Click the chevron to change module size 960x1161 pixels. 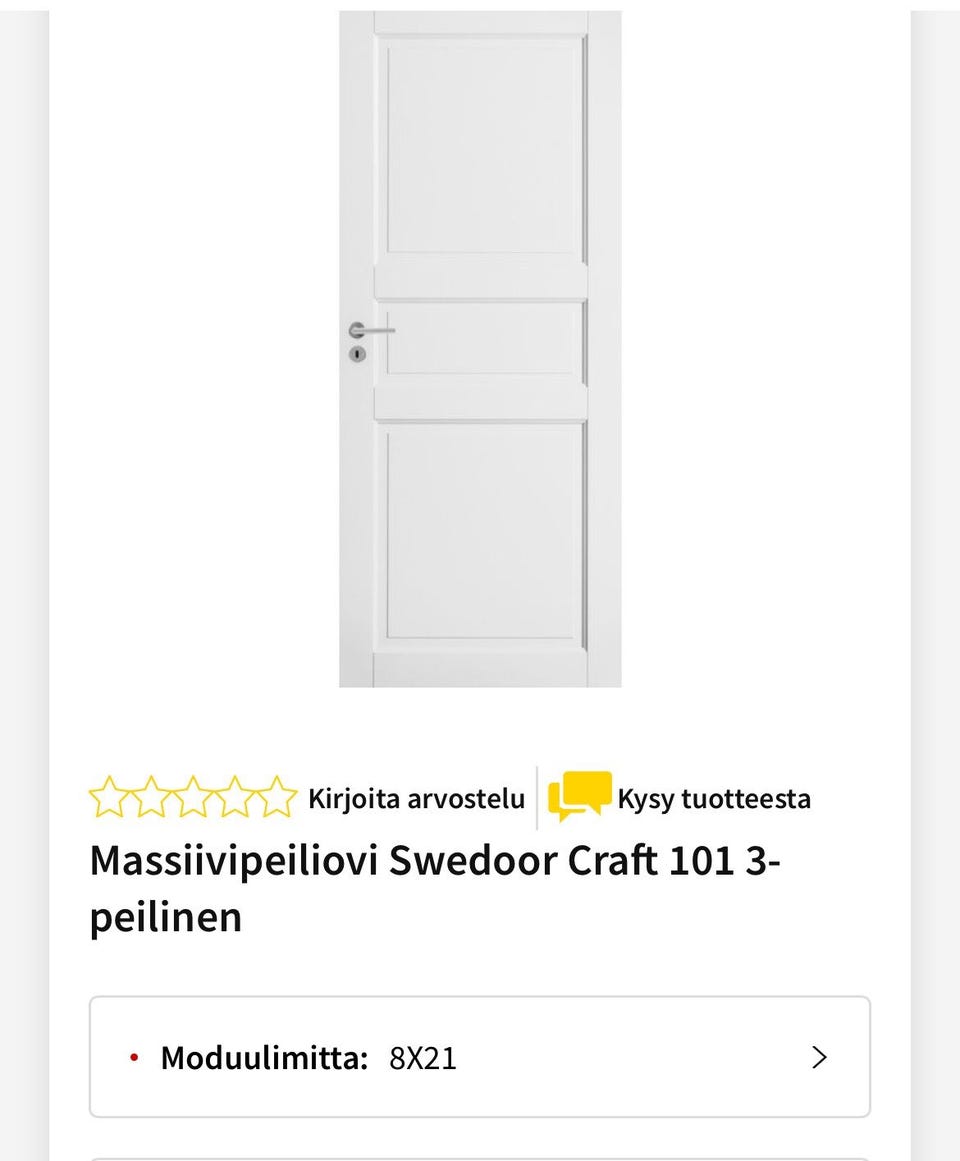[819, 1057]
